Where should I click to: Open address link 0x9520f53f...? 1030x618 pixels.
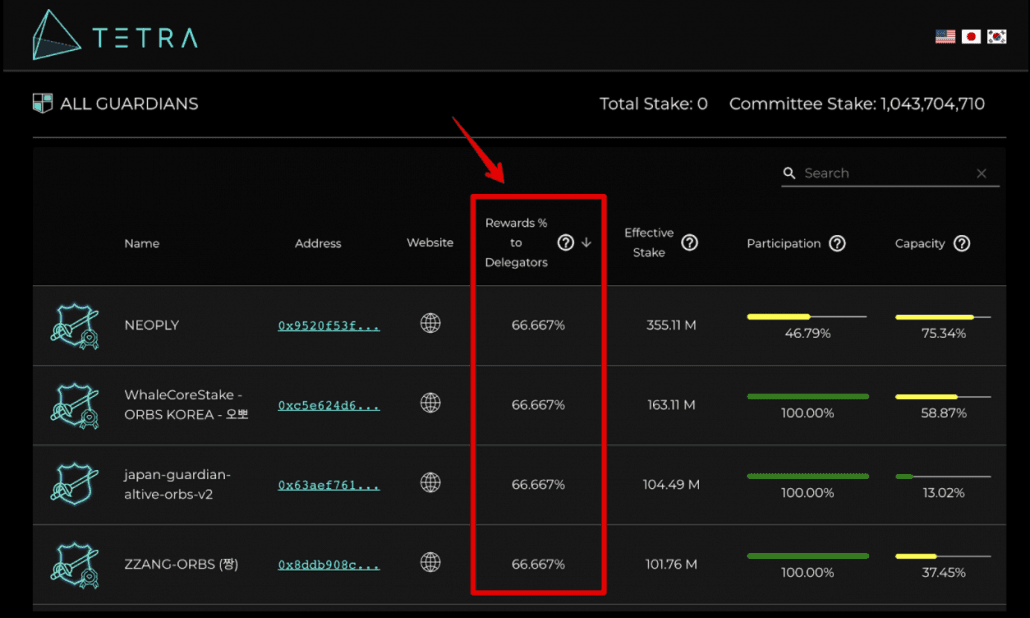(x=328, y=326)
